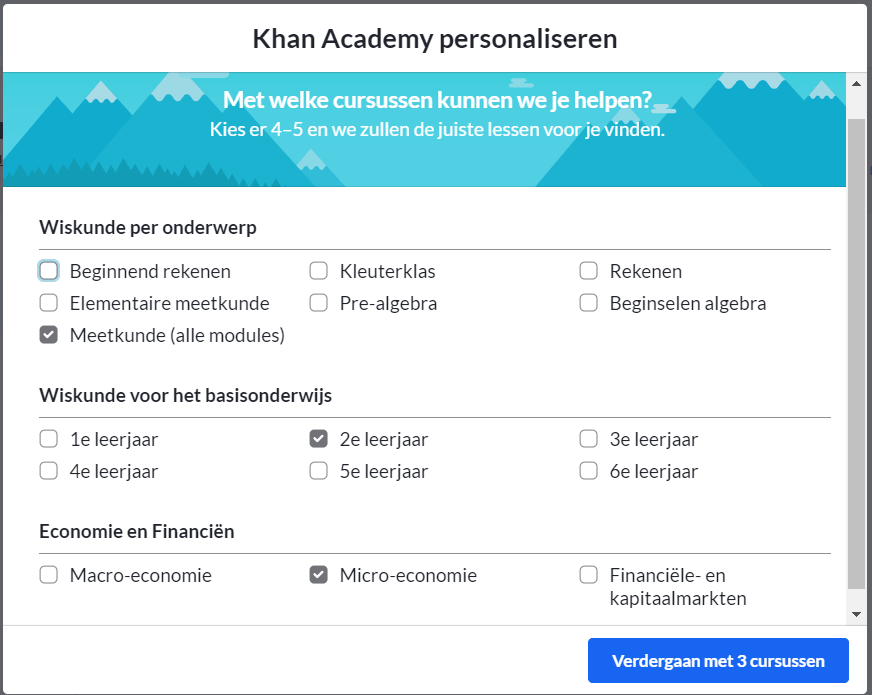872x695 pixels.
Task: Click Verdergaan met 3 cursussen button
Action: click(x=718, y=661)
